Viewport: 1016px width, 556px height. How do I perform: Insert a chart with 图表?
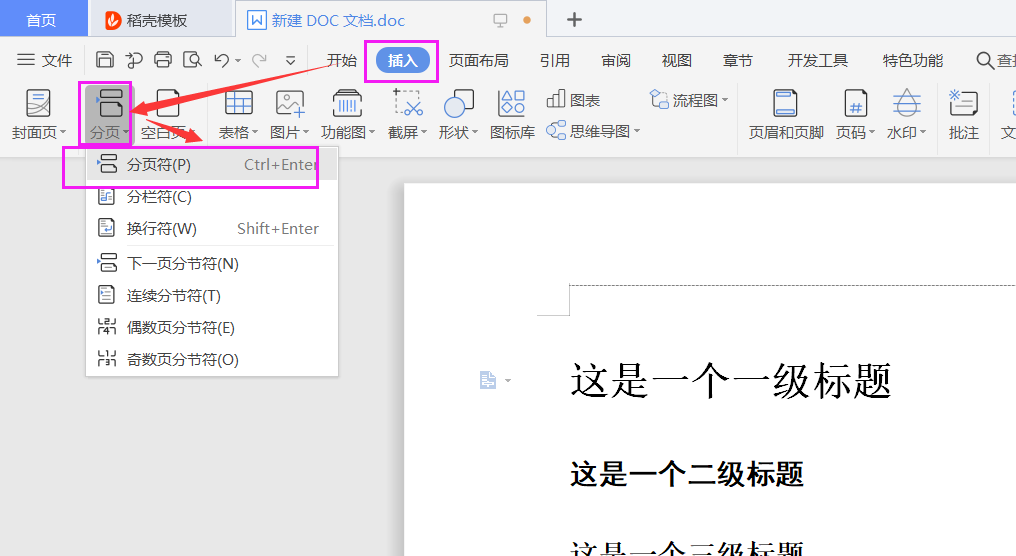pos(573,100)
